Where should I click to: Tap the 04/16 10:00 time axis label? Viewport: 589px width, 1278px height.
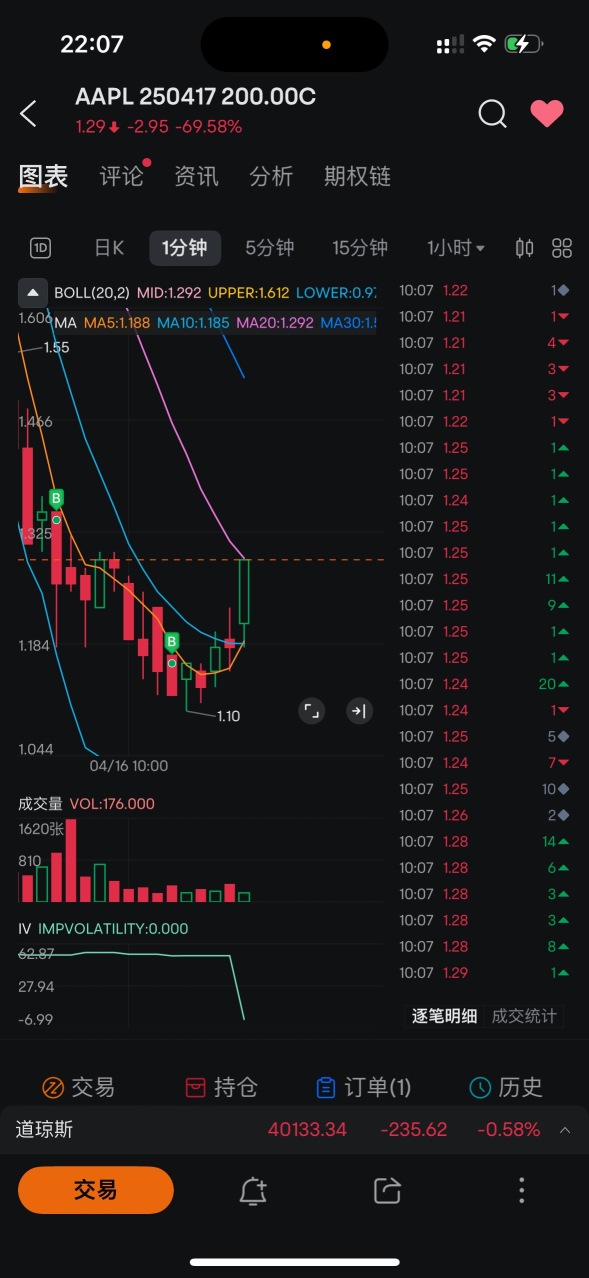[129, 766]
